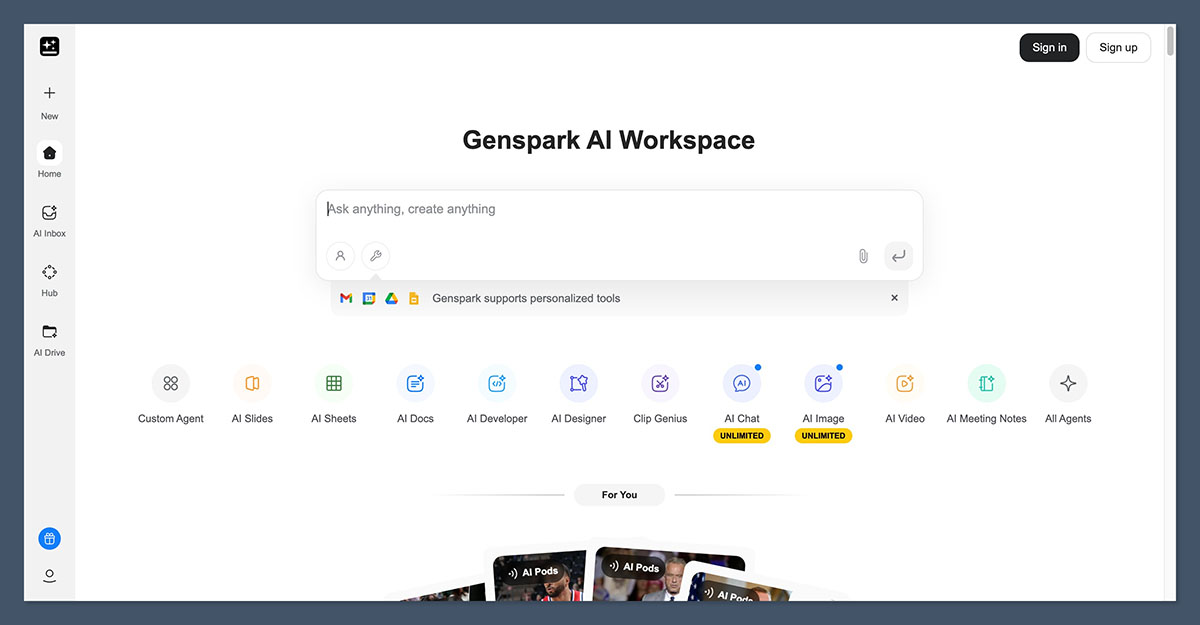Click the paperclip attachment icon
Screen dimensions: 1200x625
[862, 256]
